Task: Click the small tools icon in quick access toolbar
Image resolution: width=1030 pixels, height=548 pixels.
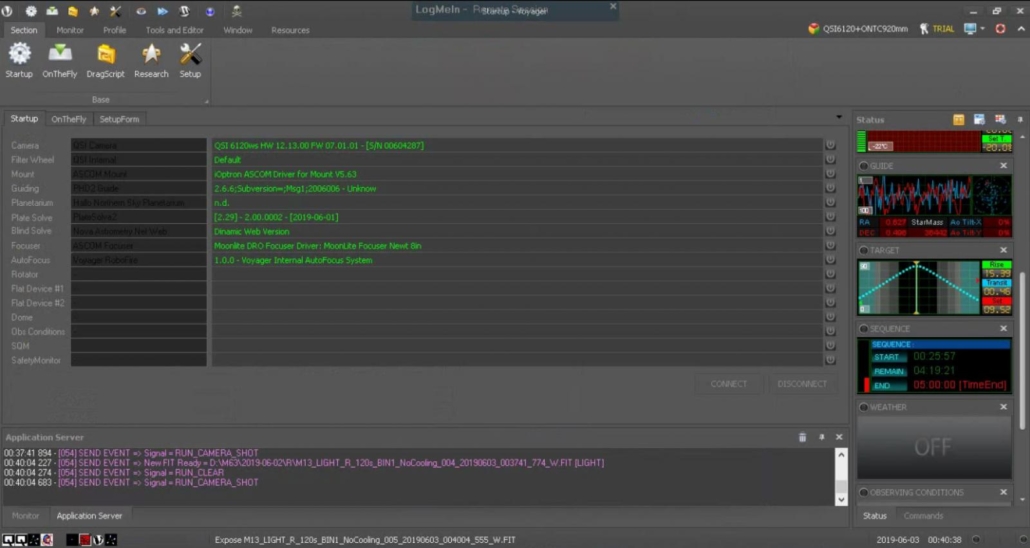Action: click(116, 11)
